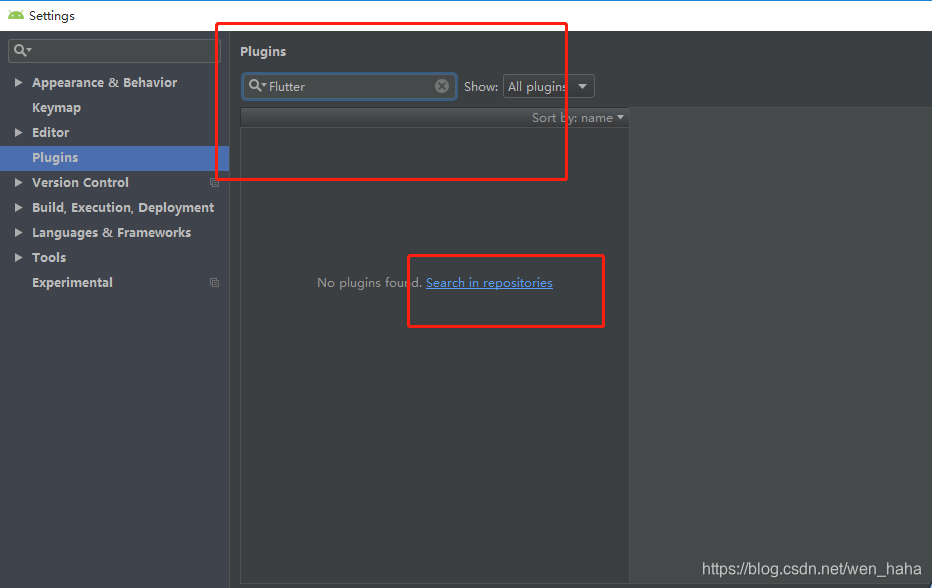
Task: Select Keymap in settings tree
Action: 56,108
